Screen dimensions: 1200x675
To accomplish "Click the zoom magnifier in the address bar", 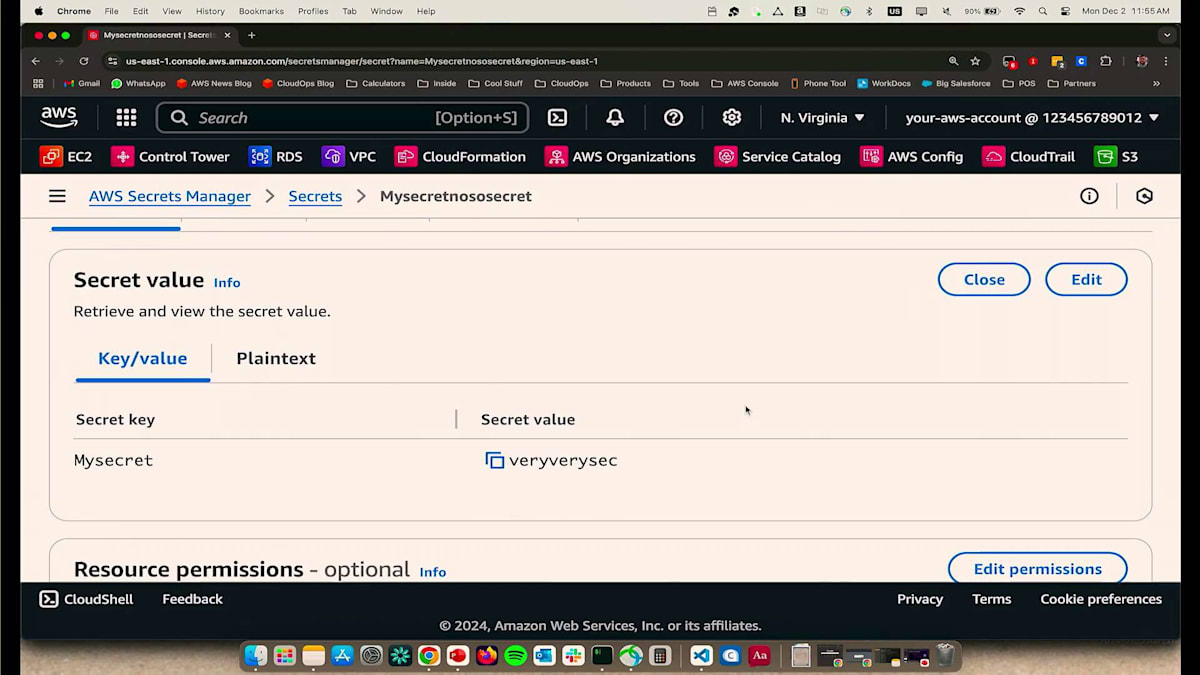I will [x=953, y=61].
